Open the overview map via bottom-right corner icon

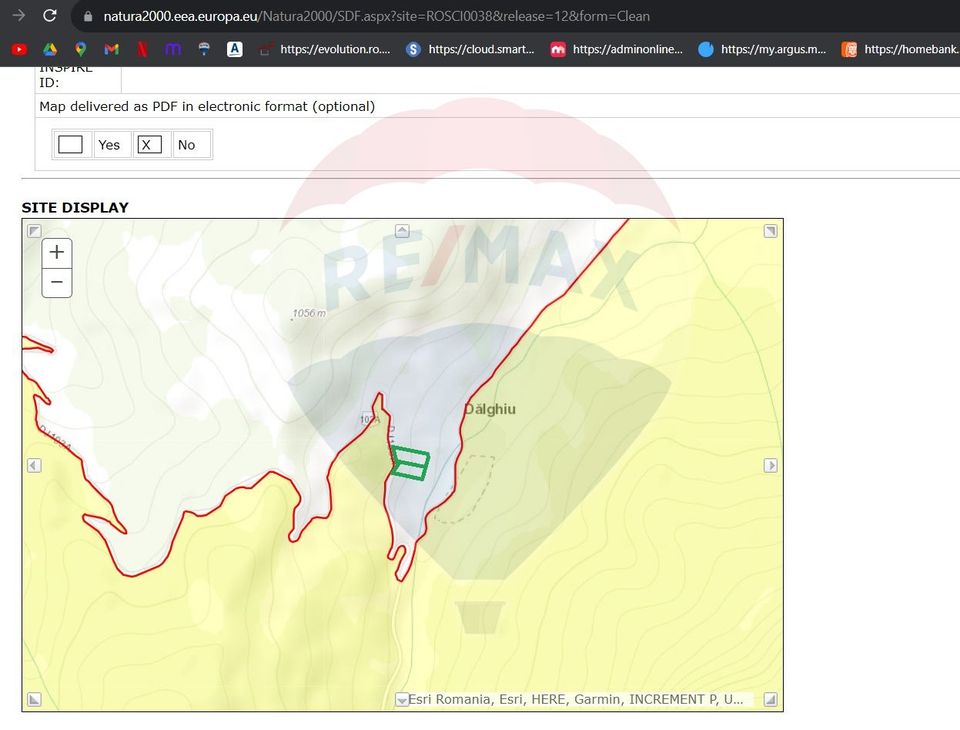(770, 699)
